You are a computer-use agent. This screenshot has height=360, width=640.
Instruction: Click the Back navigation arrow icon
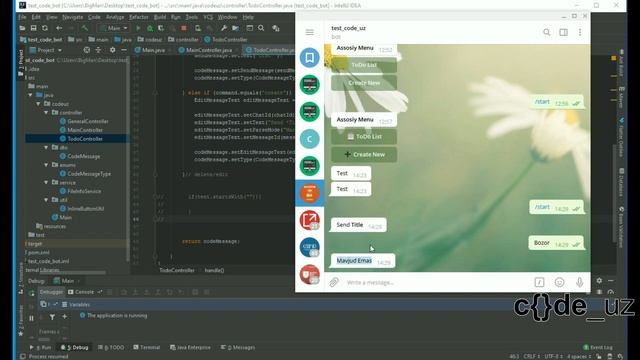pos(59,28)
